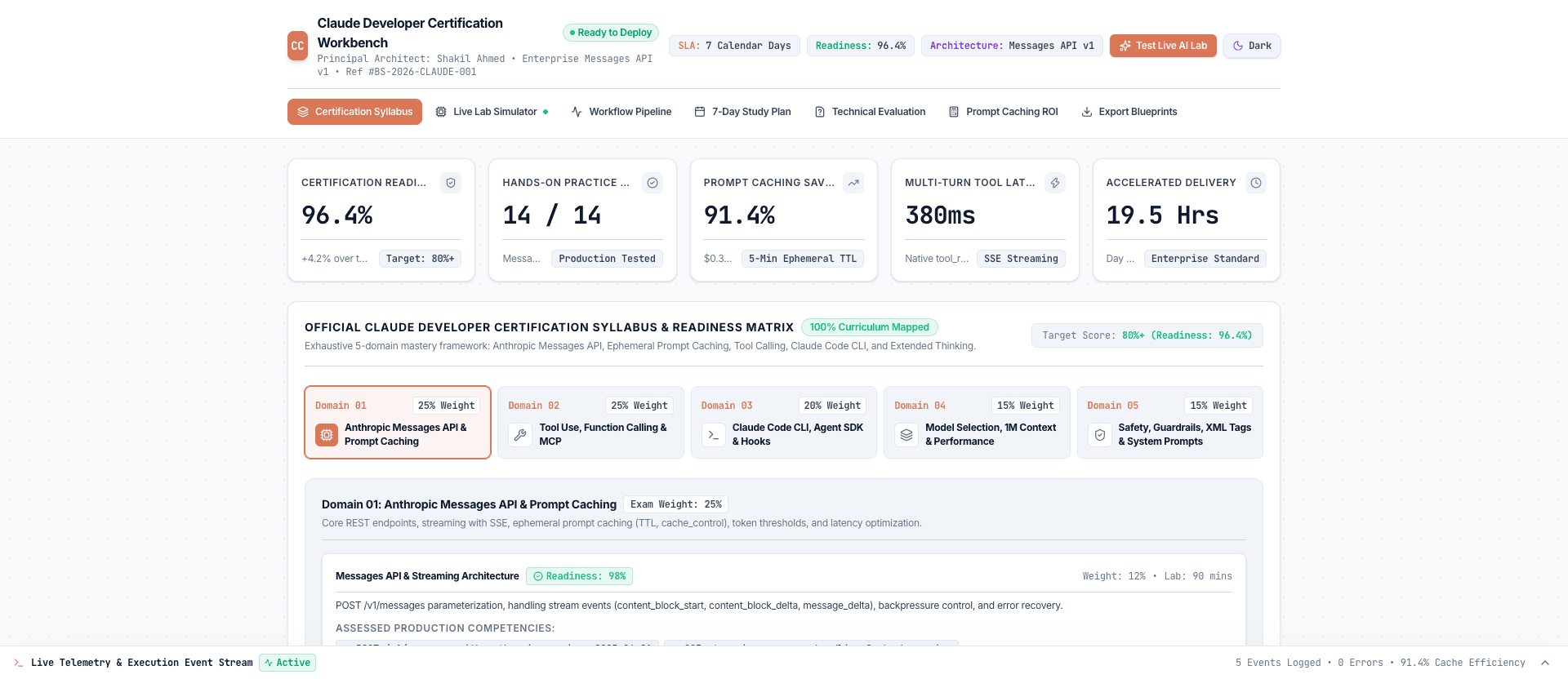Click the Test Live AI Lab button
Viewport: 1568px width, 679px height.
(x=1163, y=46)
